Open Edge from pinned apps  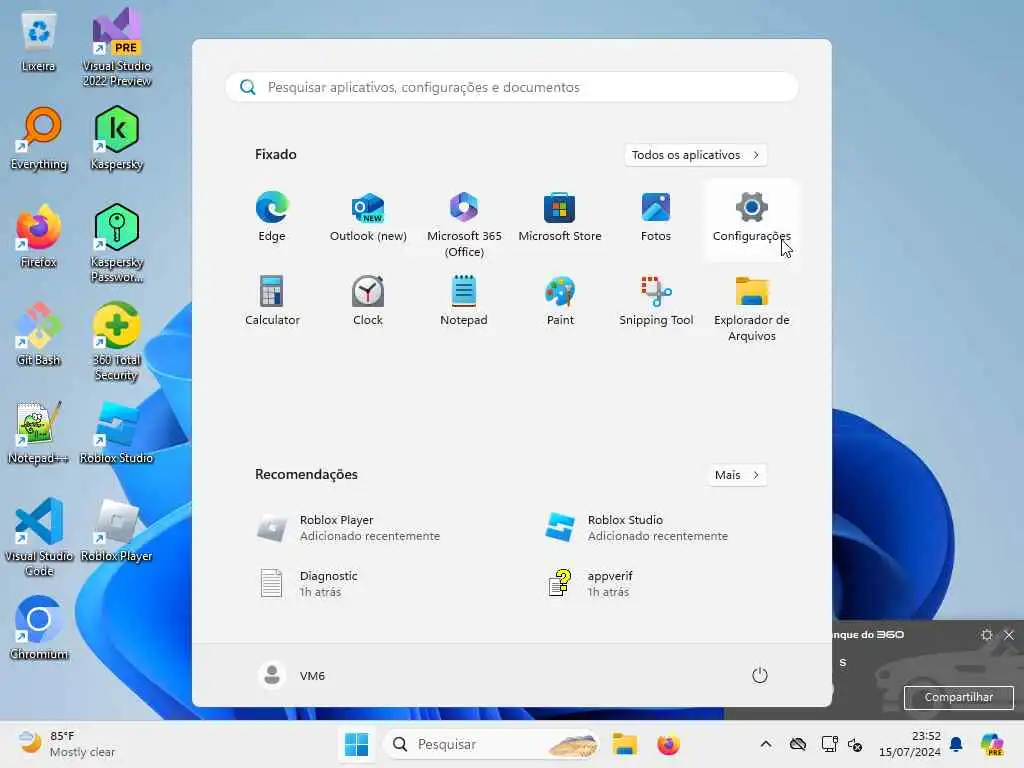tap(272, 218)
